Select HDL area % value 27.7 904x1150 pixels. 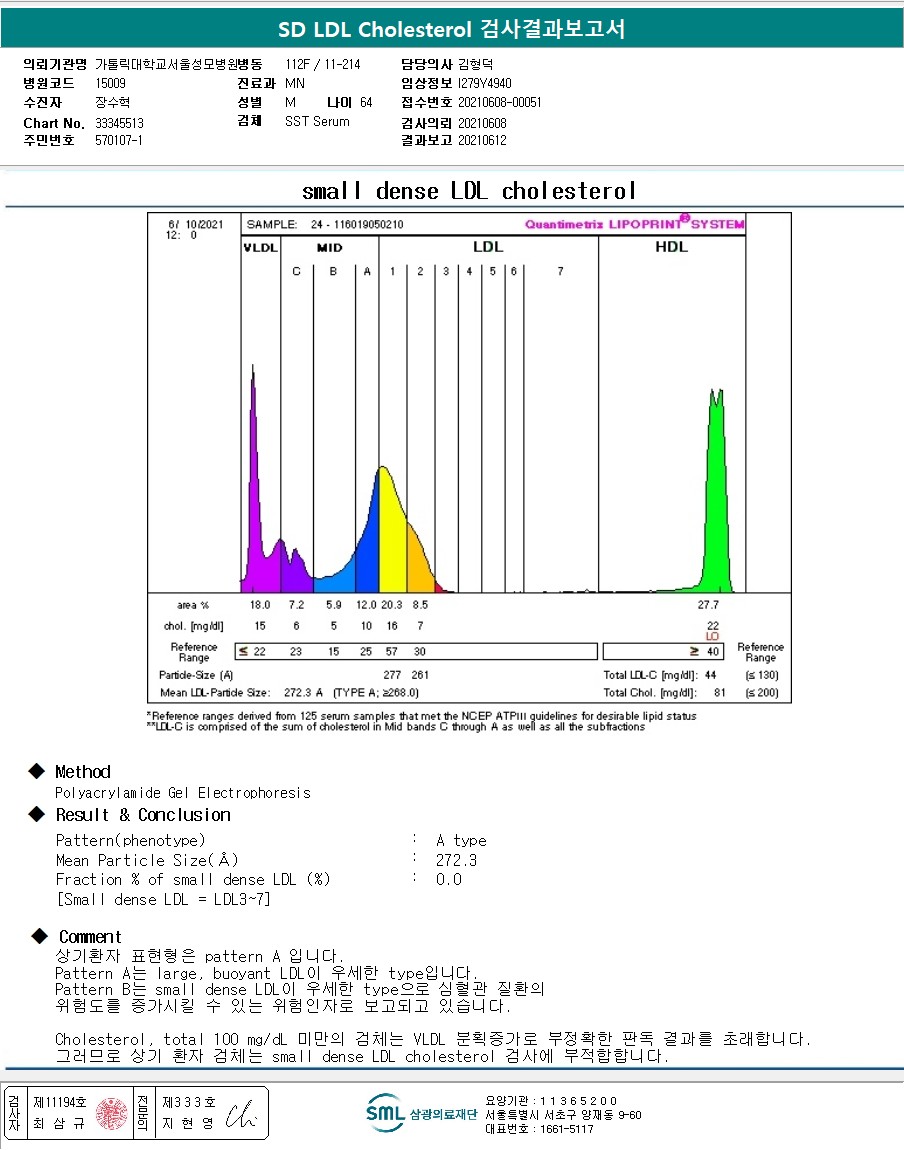pyautogui.click(x=708, y=605)
